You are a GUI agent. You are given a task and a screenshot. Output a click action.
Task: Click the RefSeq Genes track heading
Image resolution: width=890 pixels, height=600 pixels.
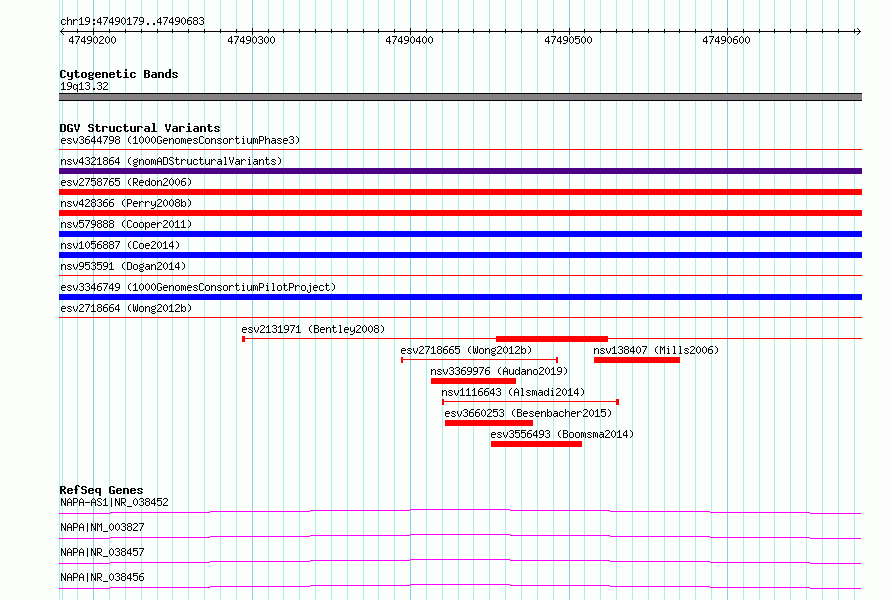[x=101, y=490]
